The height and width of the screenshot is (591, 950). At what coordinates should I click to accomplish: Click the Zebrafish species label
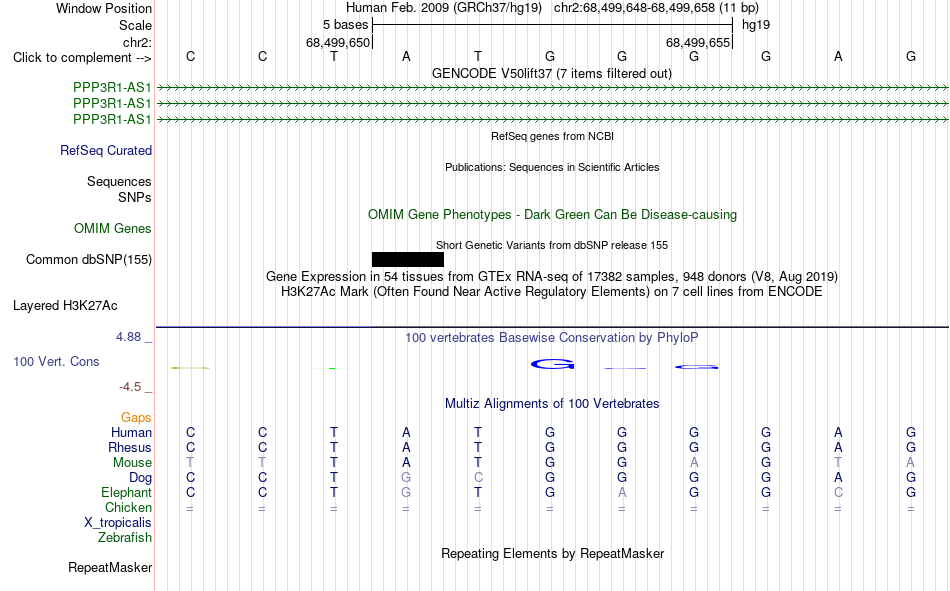pyautogui.click(x=125, y=538)
